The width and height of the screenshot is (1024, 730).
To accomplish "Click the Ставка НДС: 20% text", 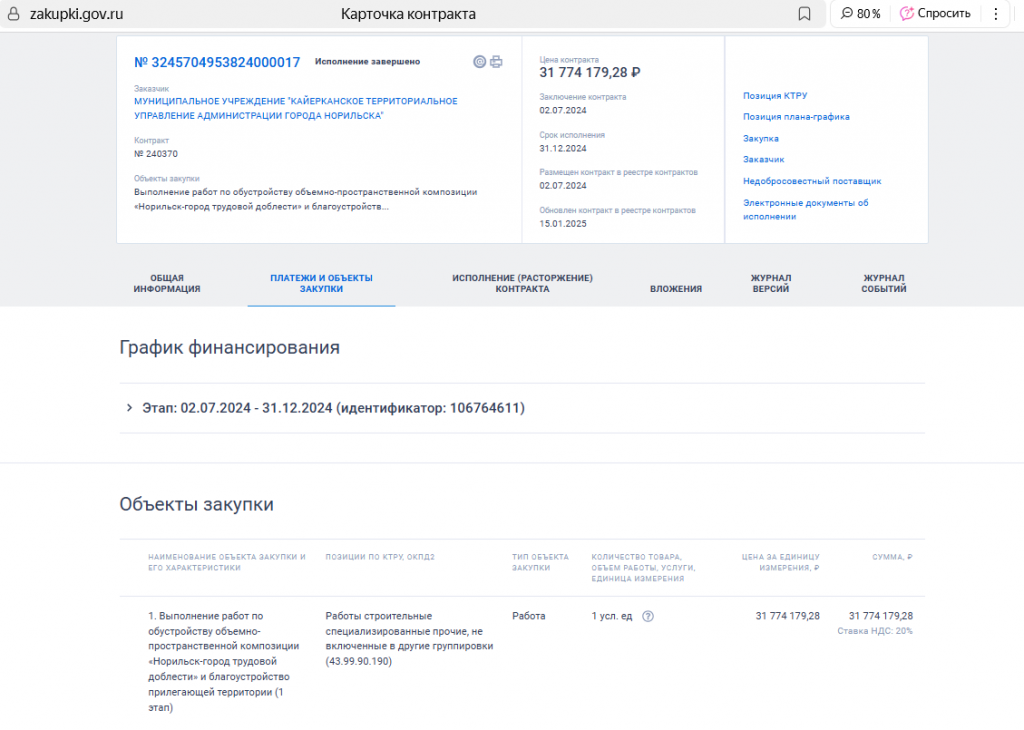I will coord(875,631).
